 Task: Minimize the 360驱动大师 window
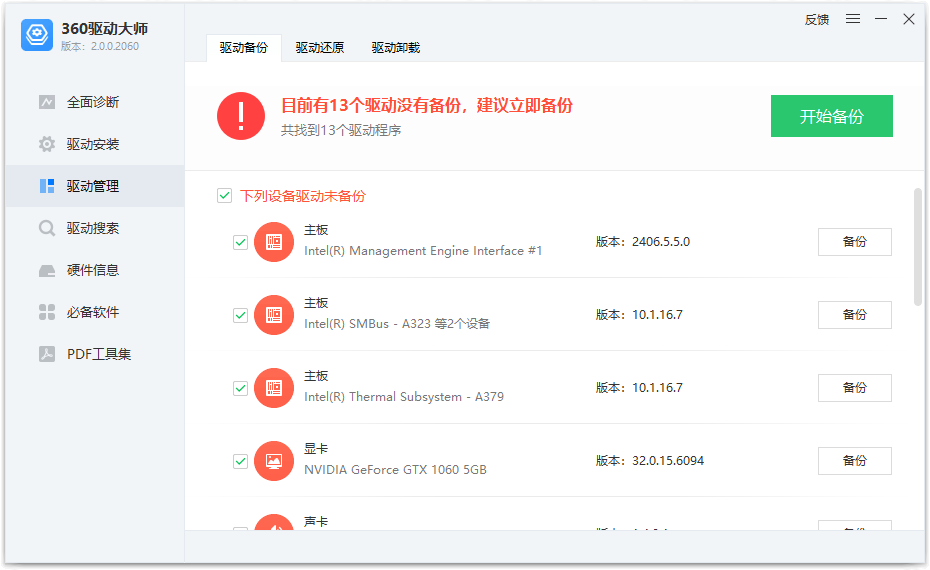click(x=881, y=19)
